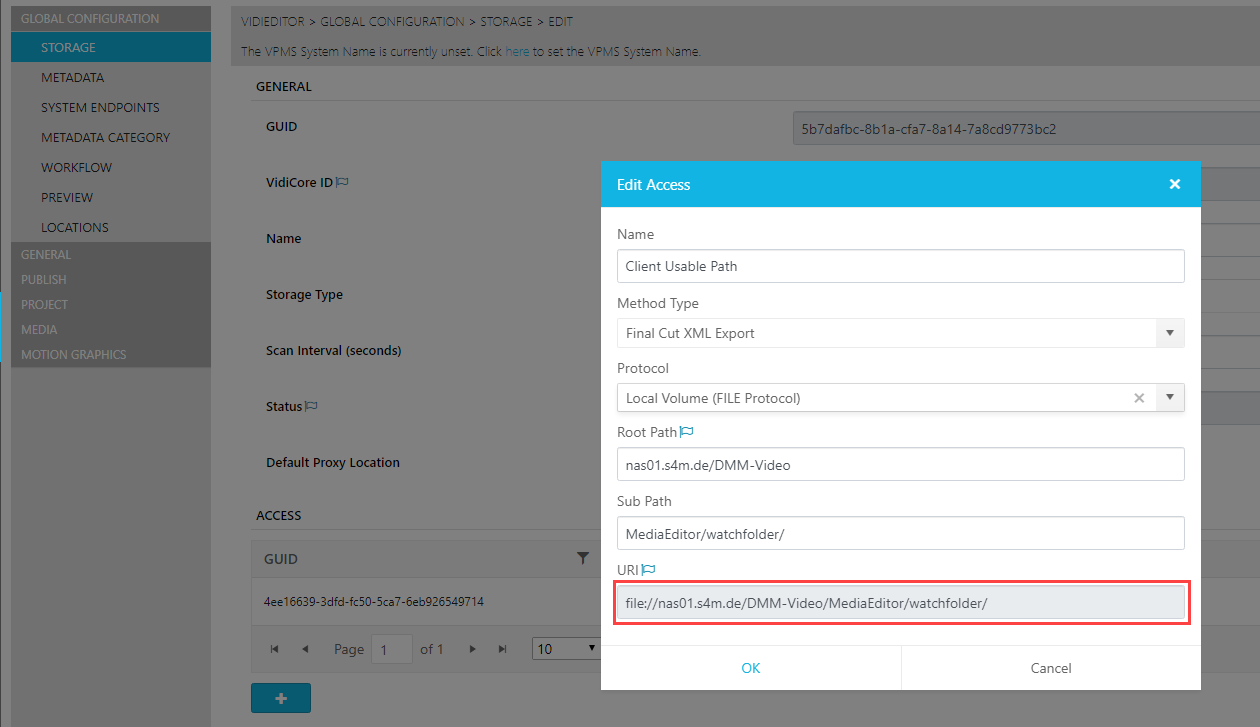The width and height of the screenshot is (1260, 727).
Task: Click the flag icon next to URI
Action: point(648,569)
